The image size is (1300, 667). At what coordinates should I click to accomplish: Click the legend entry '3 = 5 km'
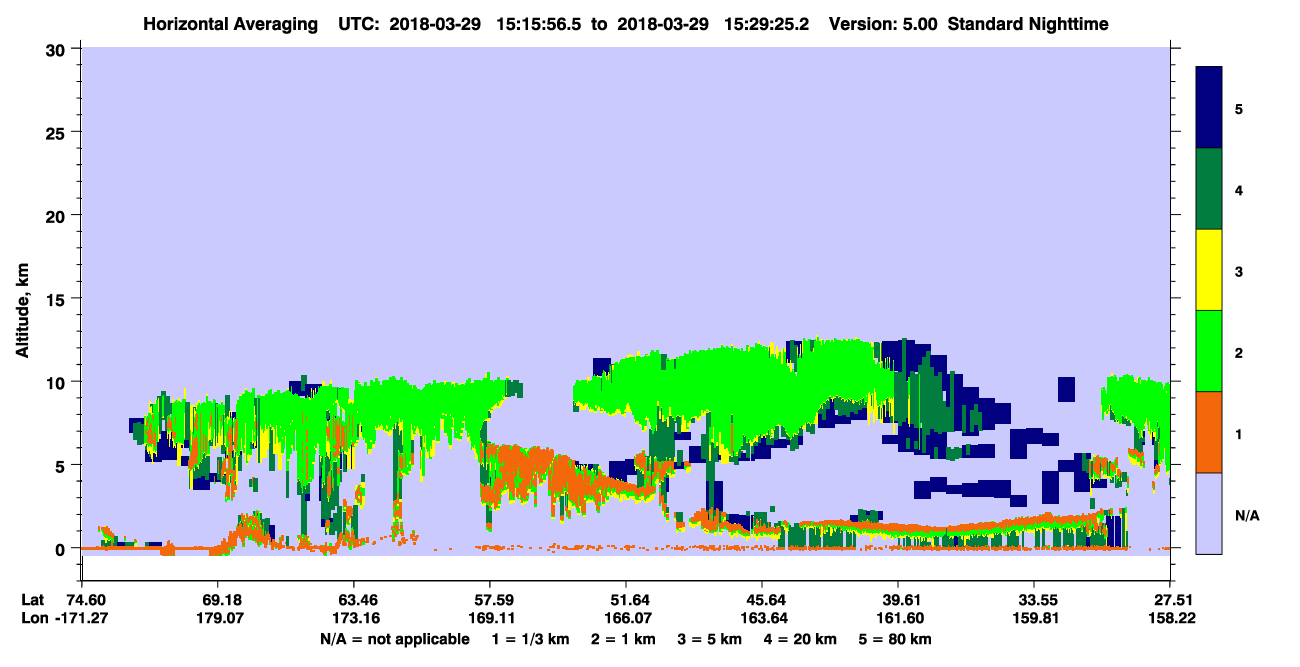tap(710, 639)
